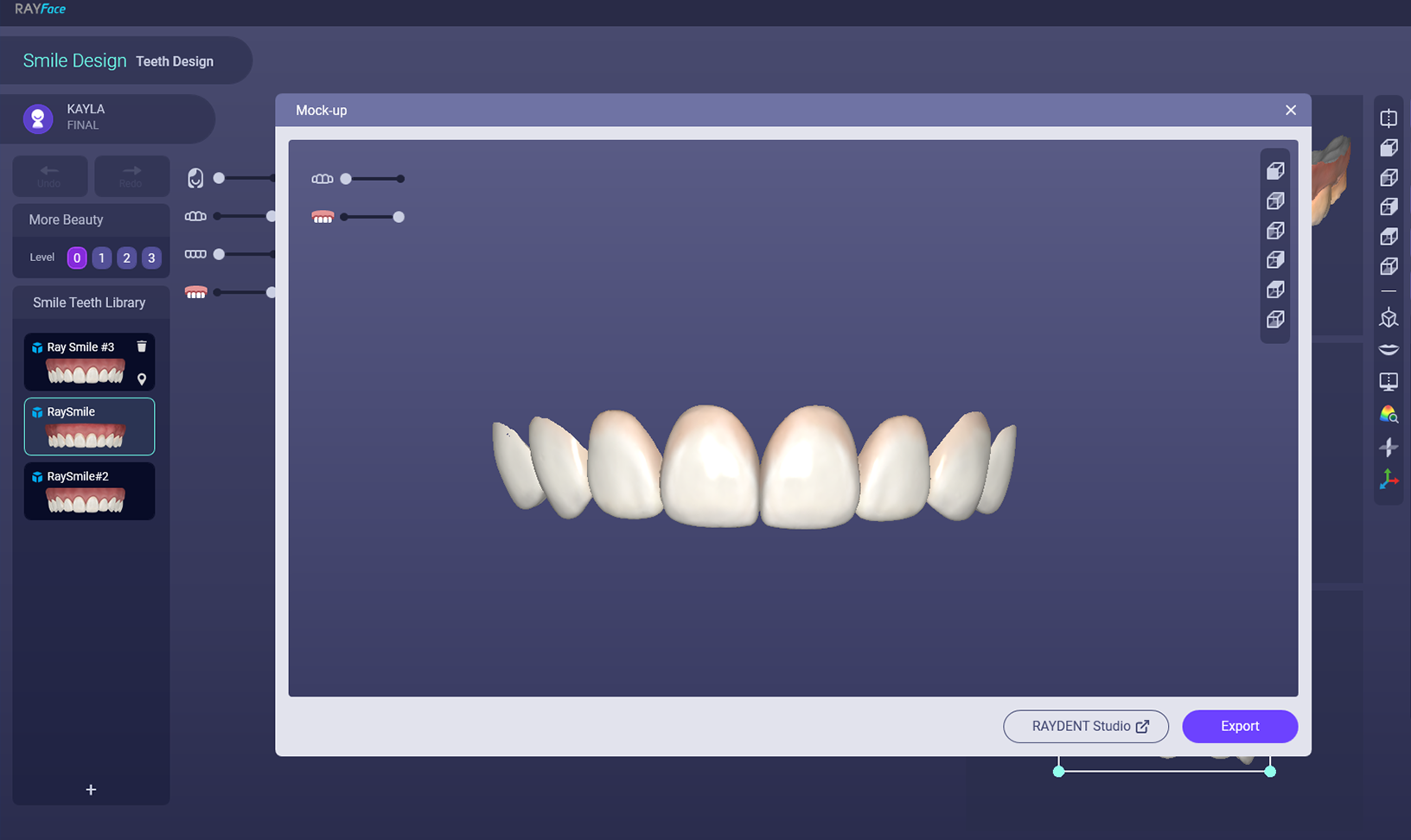Click the pin icon on Ray Smile #3
The width and height of the screenshot is (1411, 840).
pyautogui.click(x=142, y=379)
